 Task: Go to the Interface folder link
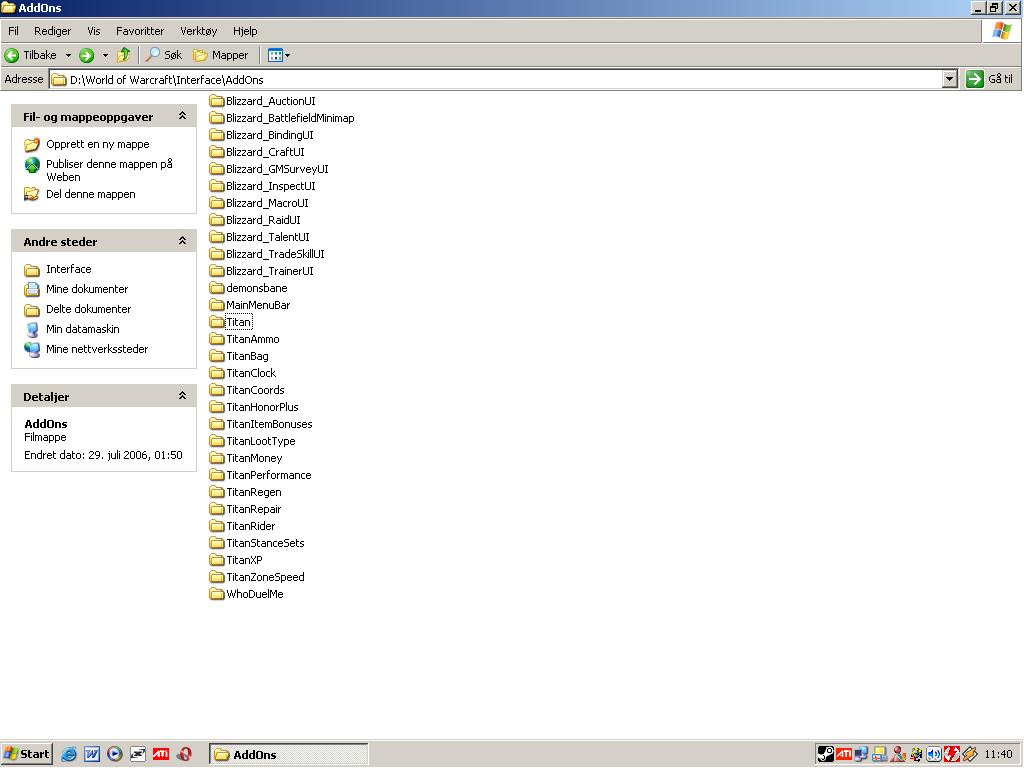(x=69, y=269)
